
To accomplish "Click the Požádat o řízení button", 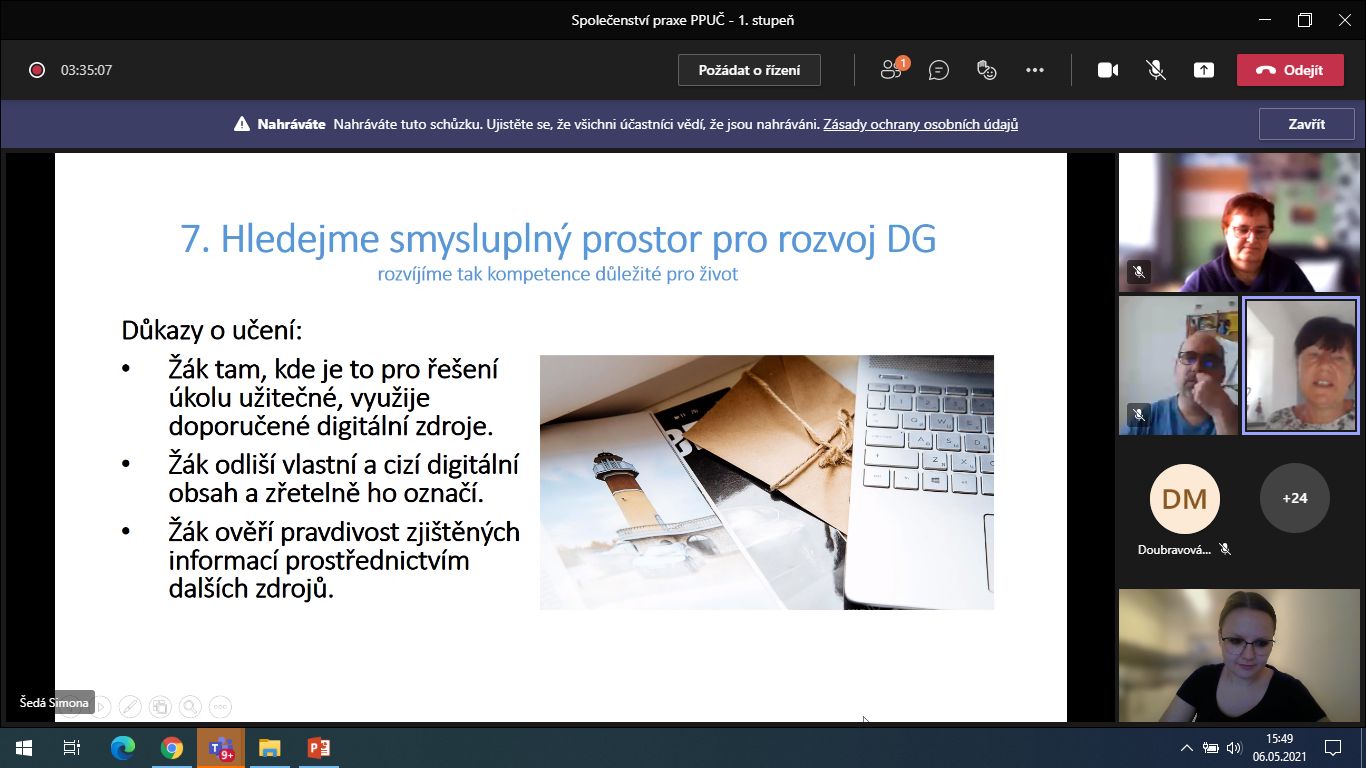I will click(x=749, y=70).
